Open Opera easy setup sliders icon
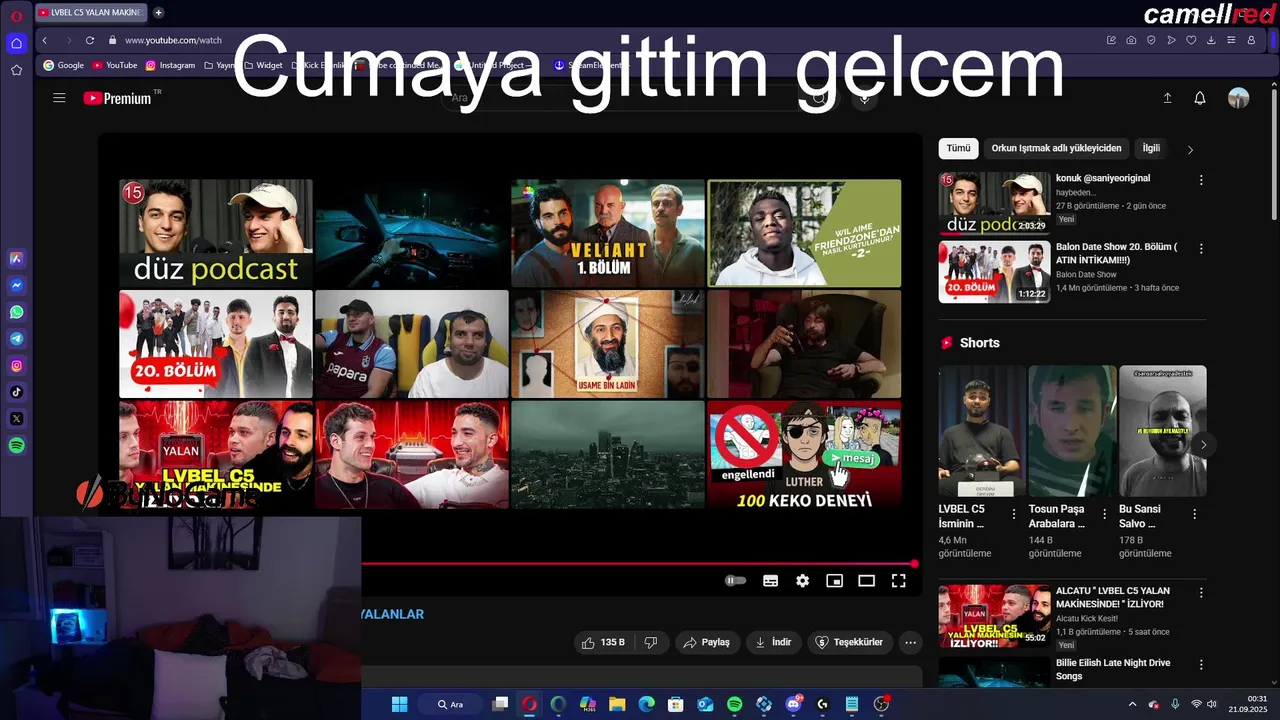1280x720 pixels. coord(1231,40)
